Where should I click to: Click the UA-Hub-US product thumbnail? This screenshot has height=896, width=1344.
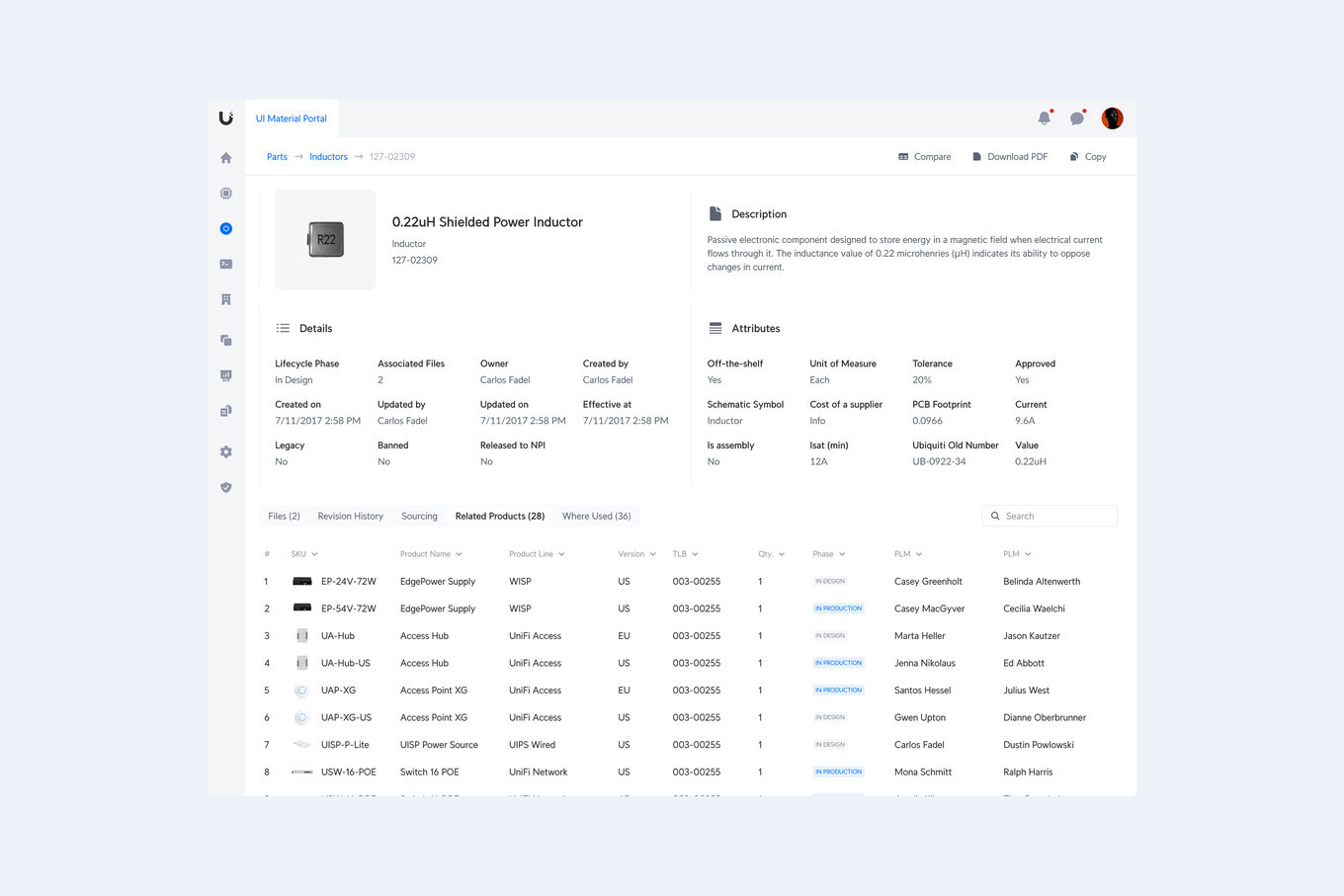click(302, 663)
